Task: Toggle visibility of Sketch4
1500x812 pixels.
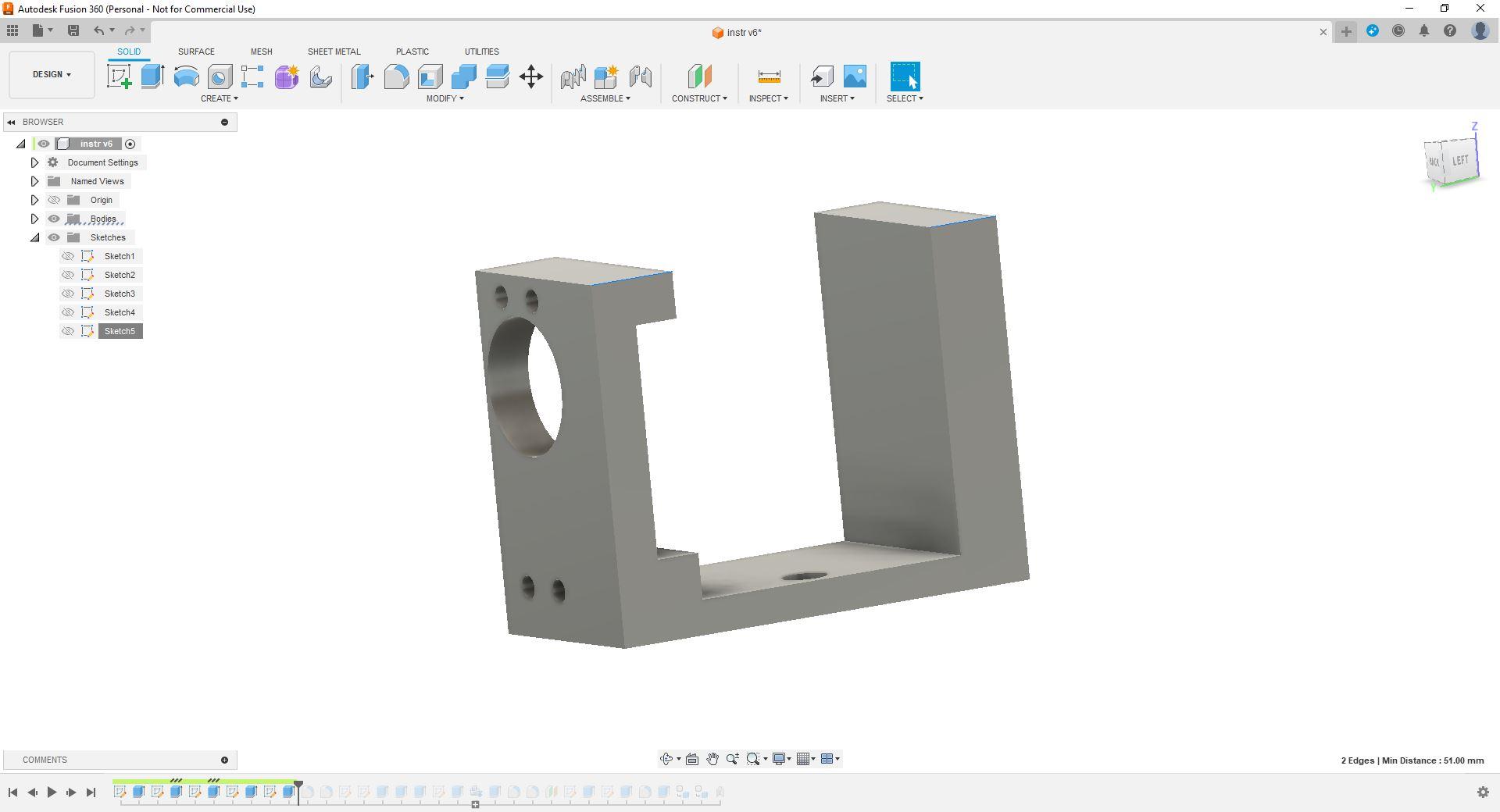Action: coord(68,312)
